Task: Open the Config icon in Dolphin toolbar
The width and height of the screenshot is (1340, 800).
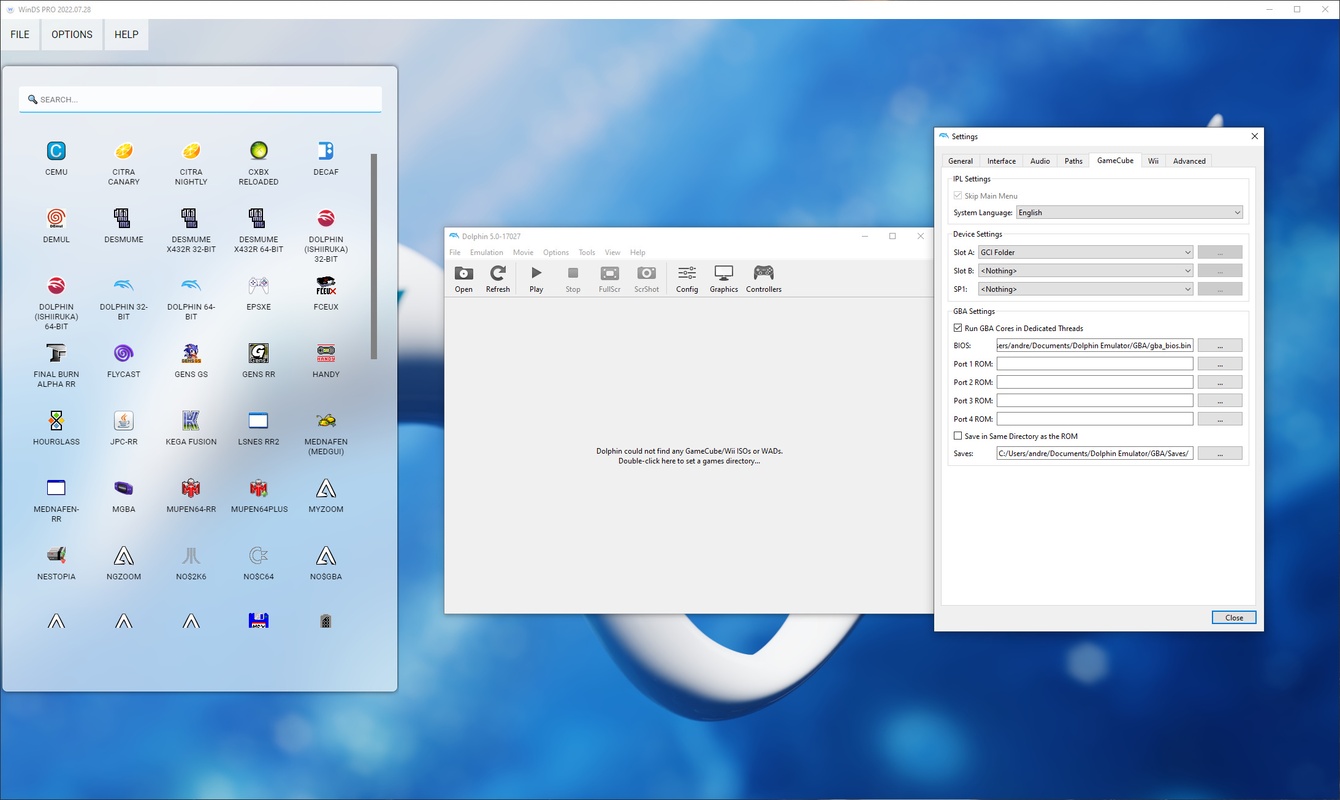Action: point(687,274)
